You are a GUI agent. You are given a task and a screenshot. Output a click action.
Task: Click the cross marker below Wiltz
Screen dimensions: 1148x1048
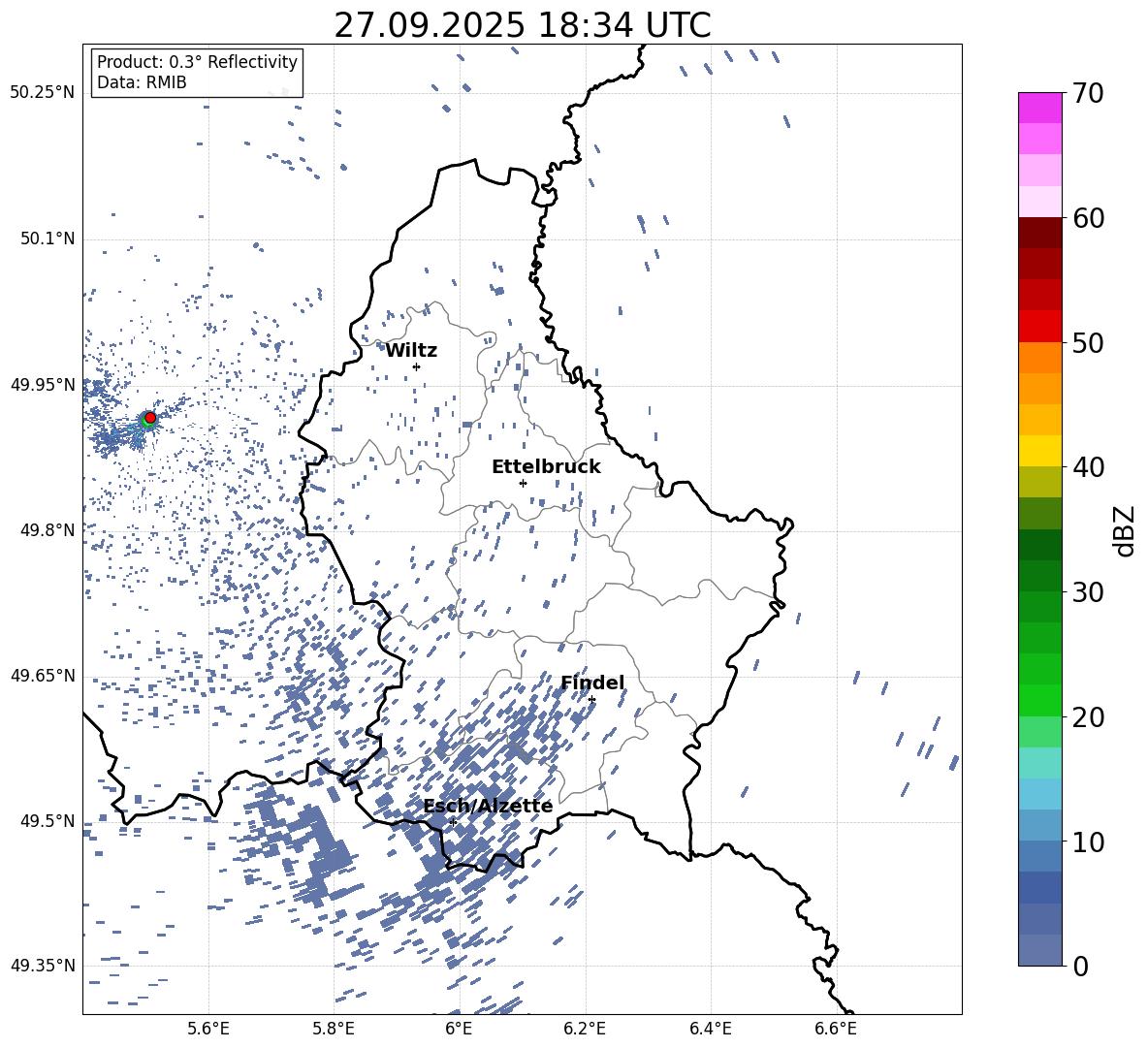(x=417, y=366)
